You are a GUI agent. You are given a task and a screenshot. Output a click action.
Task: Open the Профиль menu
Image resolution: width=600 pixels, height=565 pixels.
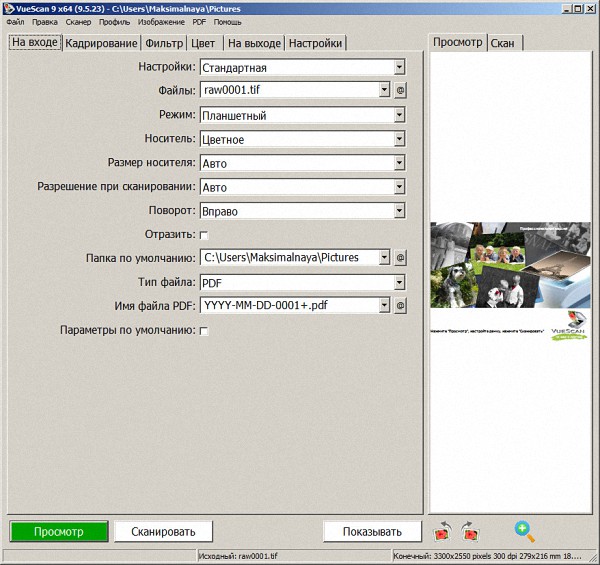(114, 22)
